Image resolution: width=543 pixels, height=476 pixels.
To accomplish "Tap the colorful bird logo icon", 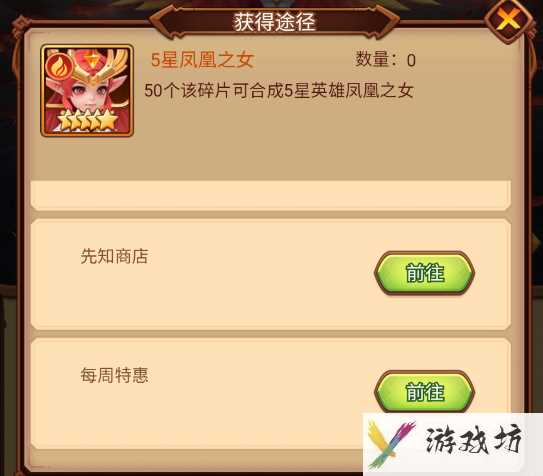I will coord(390,443).
